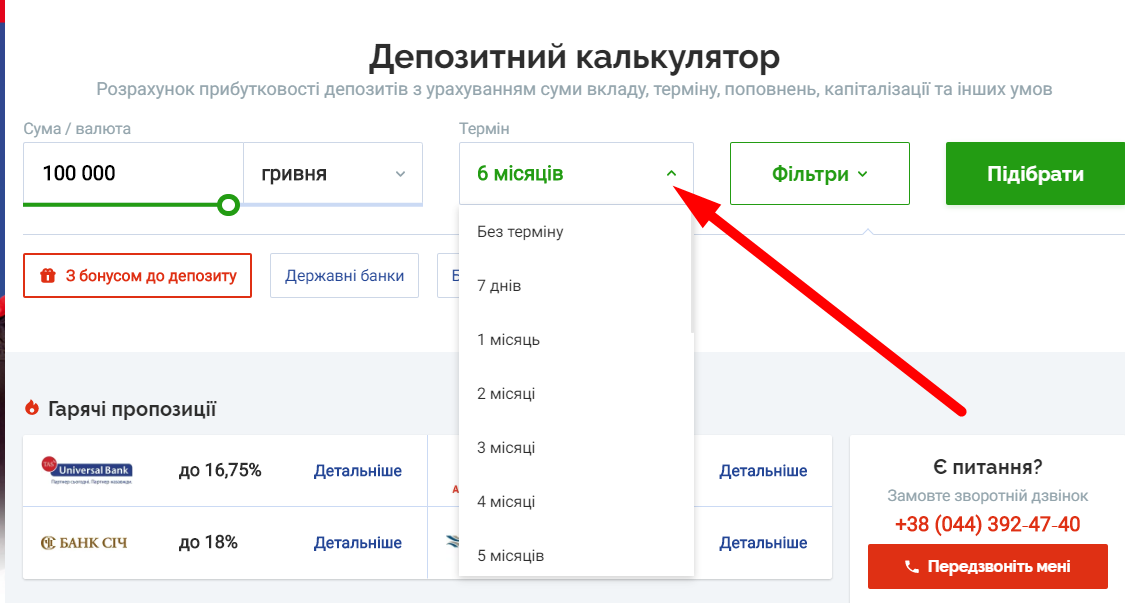
Task: Enable the З бонусом до депозиту filter
Action: point(137,276)
